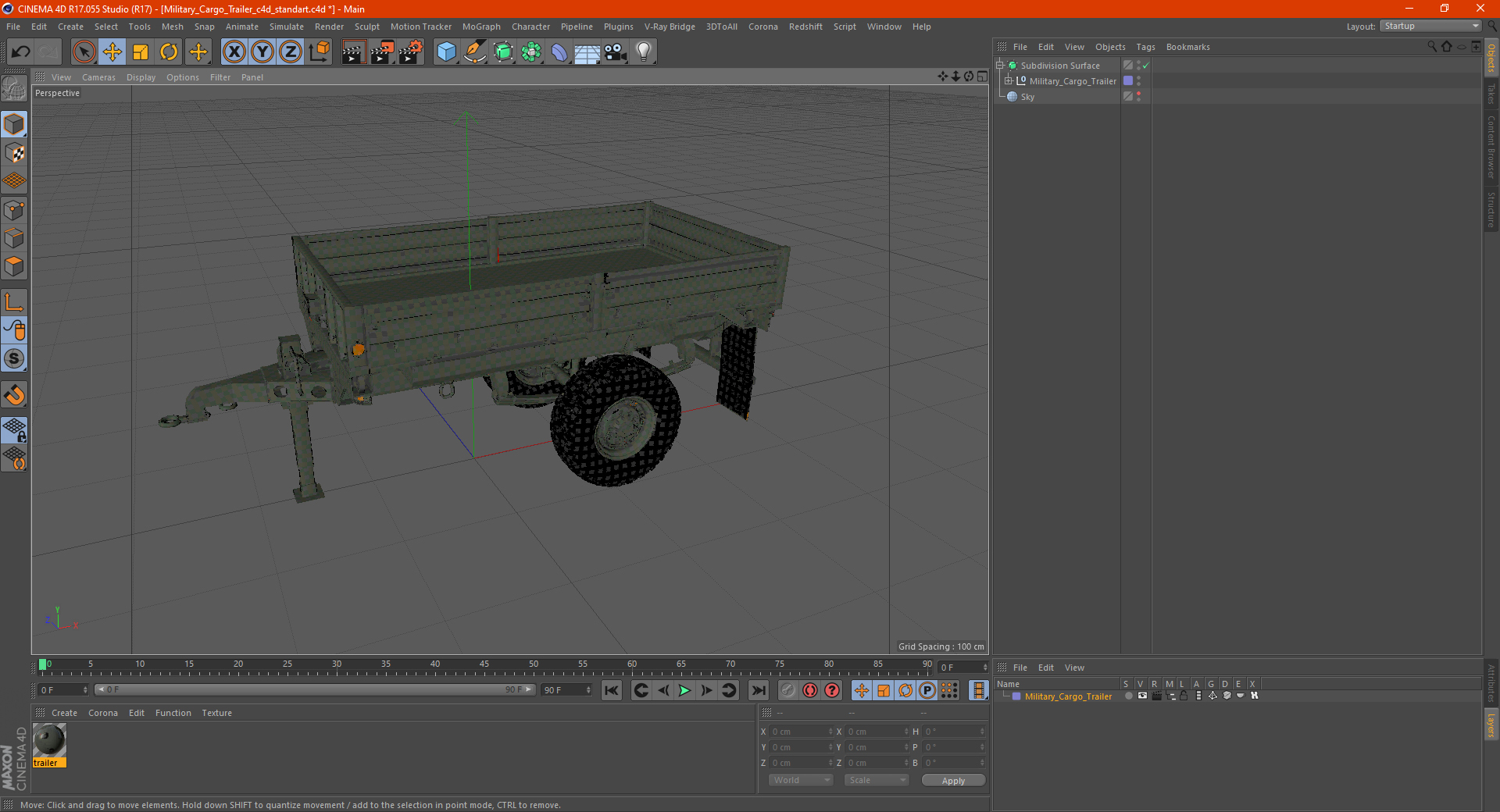Viewport: 1500px width, 812px height.
Task: Open Objects panel Tags menu
Action: (1145, 47)
